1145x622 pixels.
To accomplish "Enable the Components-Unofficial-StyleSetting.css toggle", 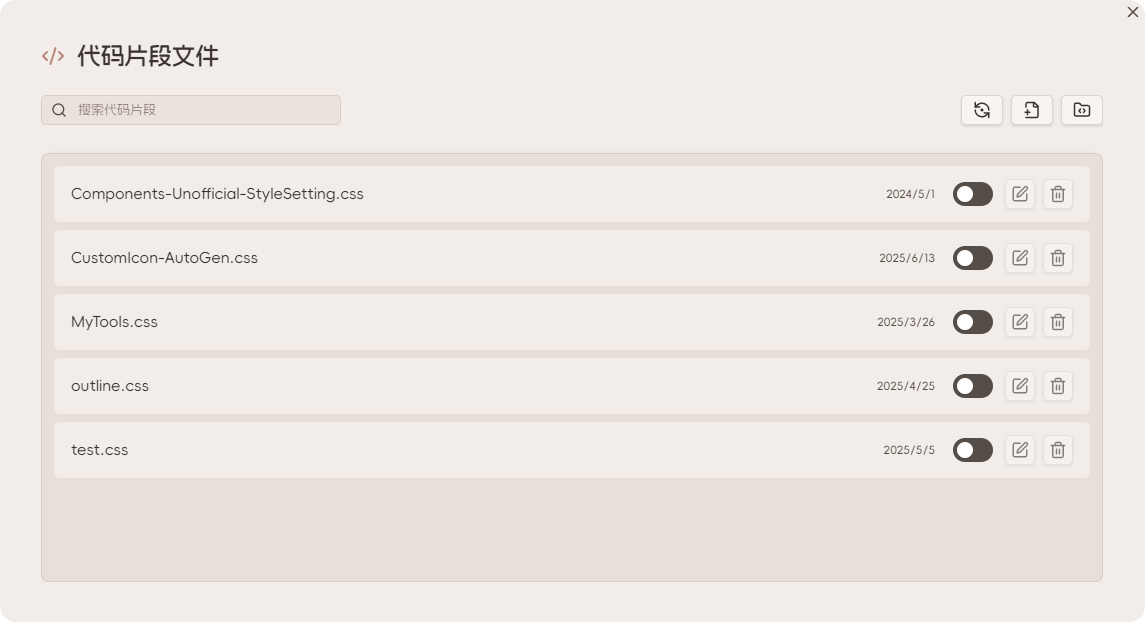I will pos(972,194).
